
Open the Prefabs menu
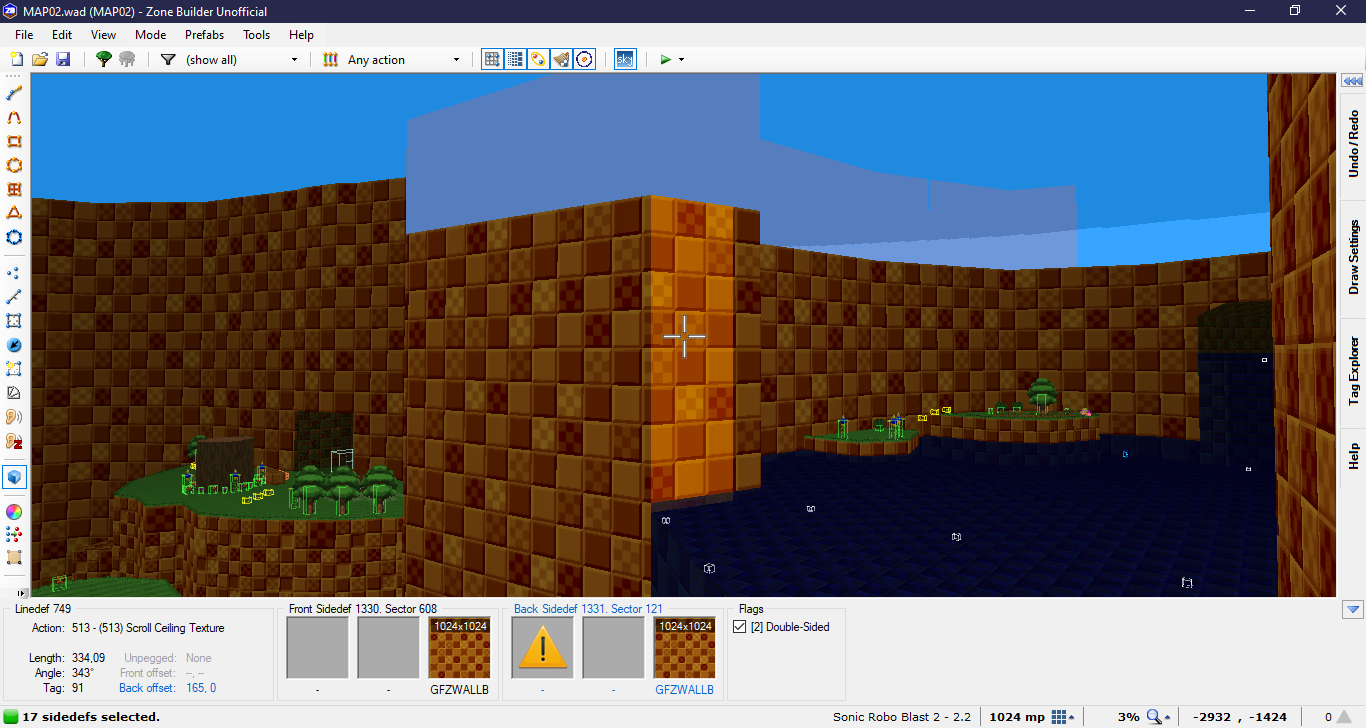point(204,35)
